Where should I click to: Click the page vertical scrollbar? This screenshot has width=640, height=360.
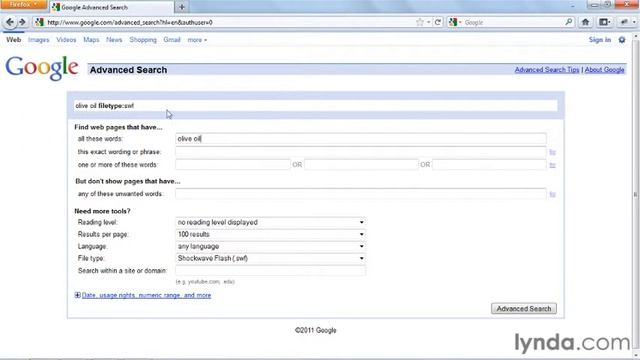point(636,195)
